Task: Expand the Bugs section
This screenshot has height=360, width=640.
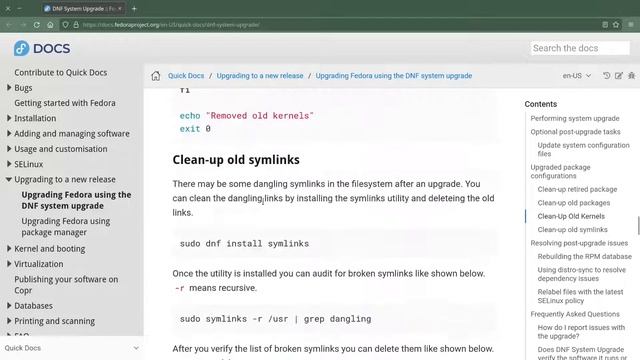Action: coord(9,87)
